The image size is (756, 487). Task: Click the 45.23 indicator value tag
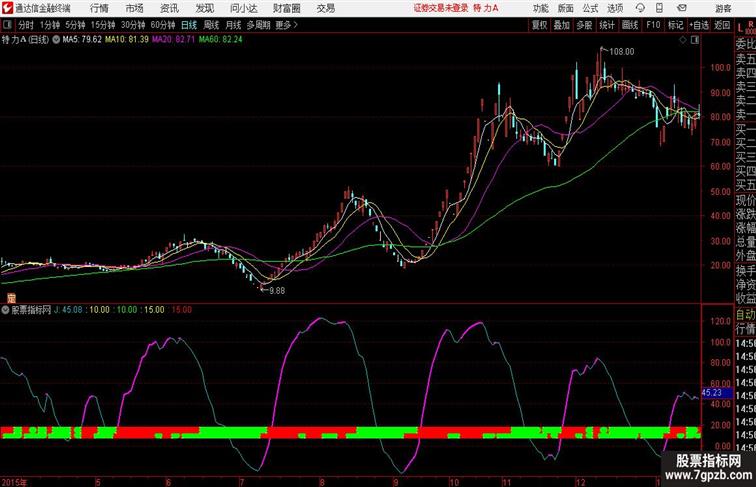(716, 393)
